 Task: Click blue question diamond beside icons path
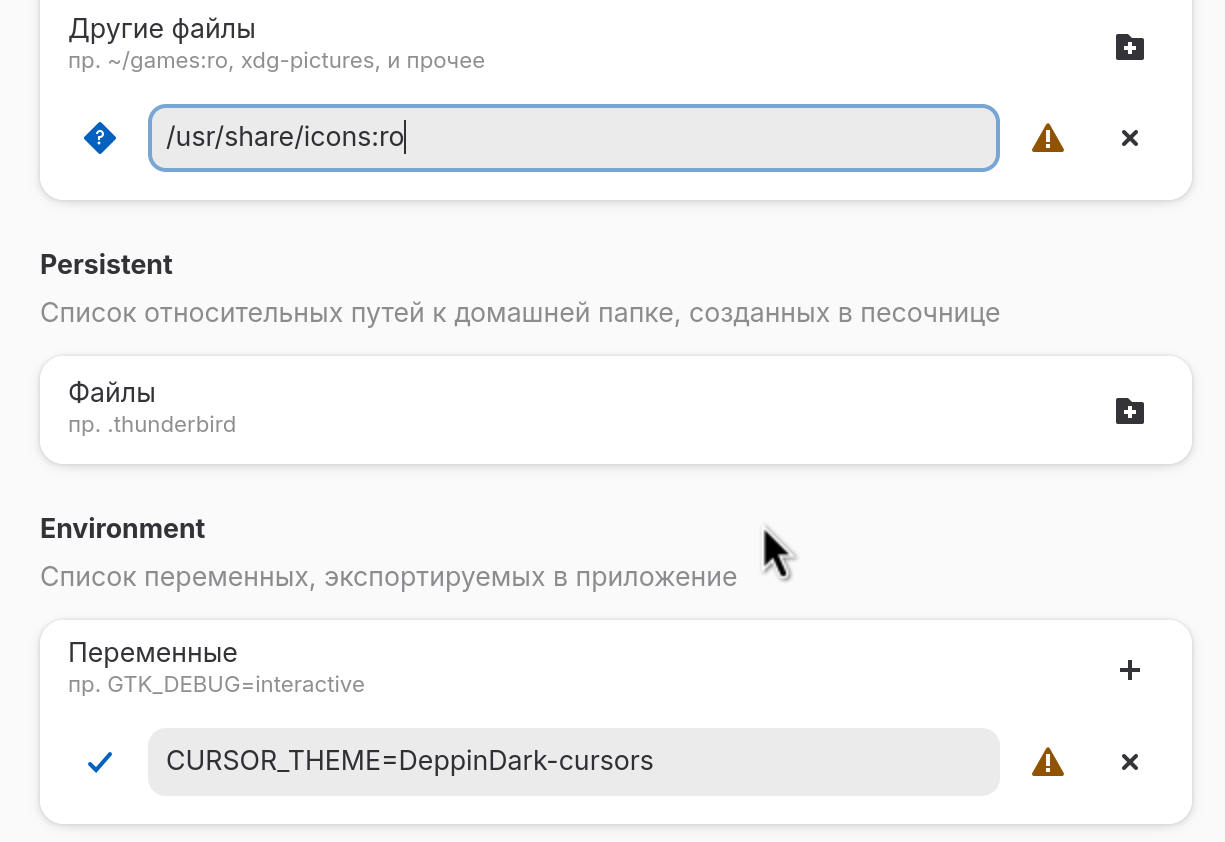[x=100, y=138]
